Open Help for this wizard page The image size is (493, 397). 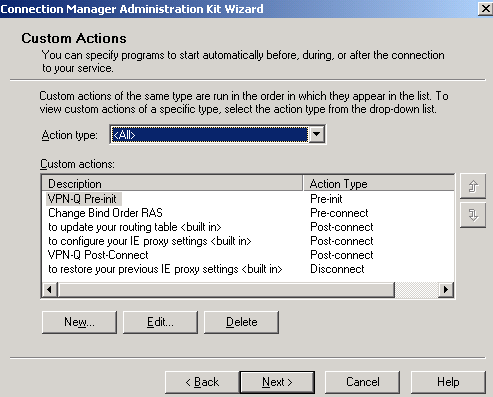(x=448, y=382)
